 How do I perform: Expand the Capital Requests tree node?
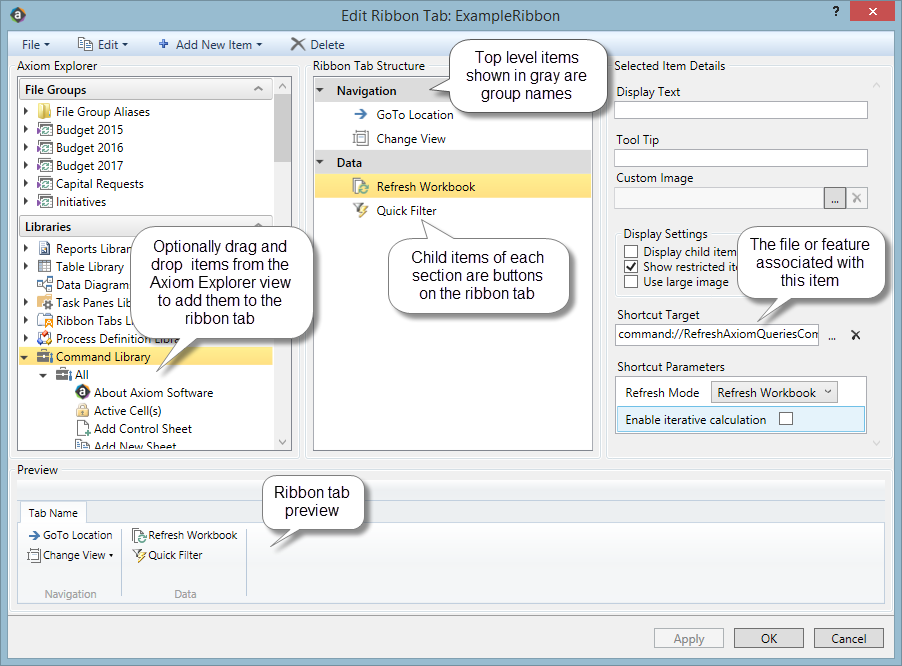point(26,183)
